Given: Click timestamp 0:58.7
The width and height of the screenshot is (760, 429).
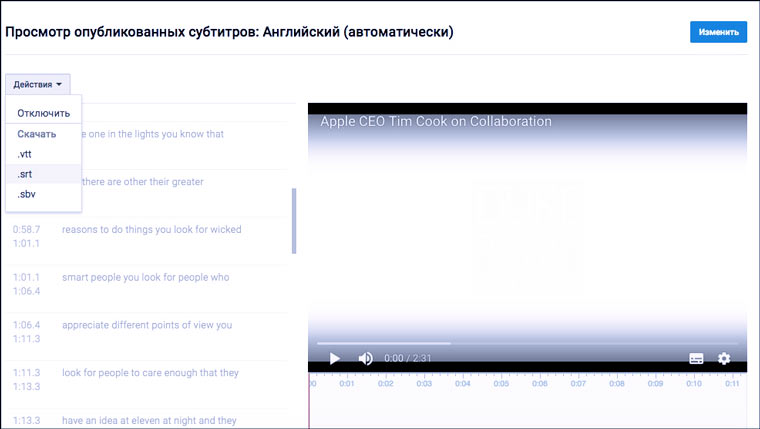Looking at the screenshot, I should (27, 229).
